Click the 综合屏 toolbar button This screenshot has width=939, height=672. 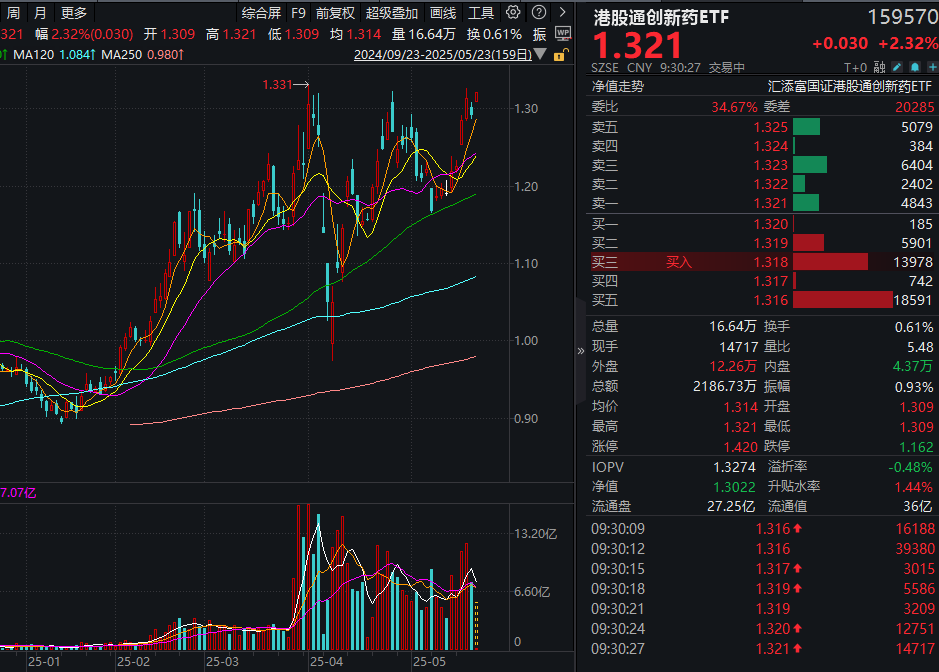click(261, 13)
